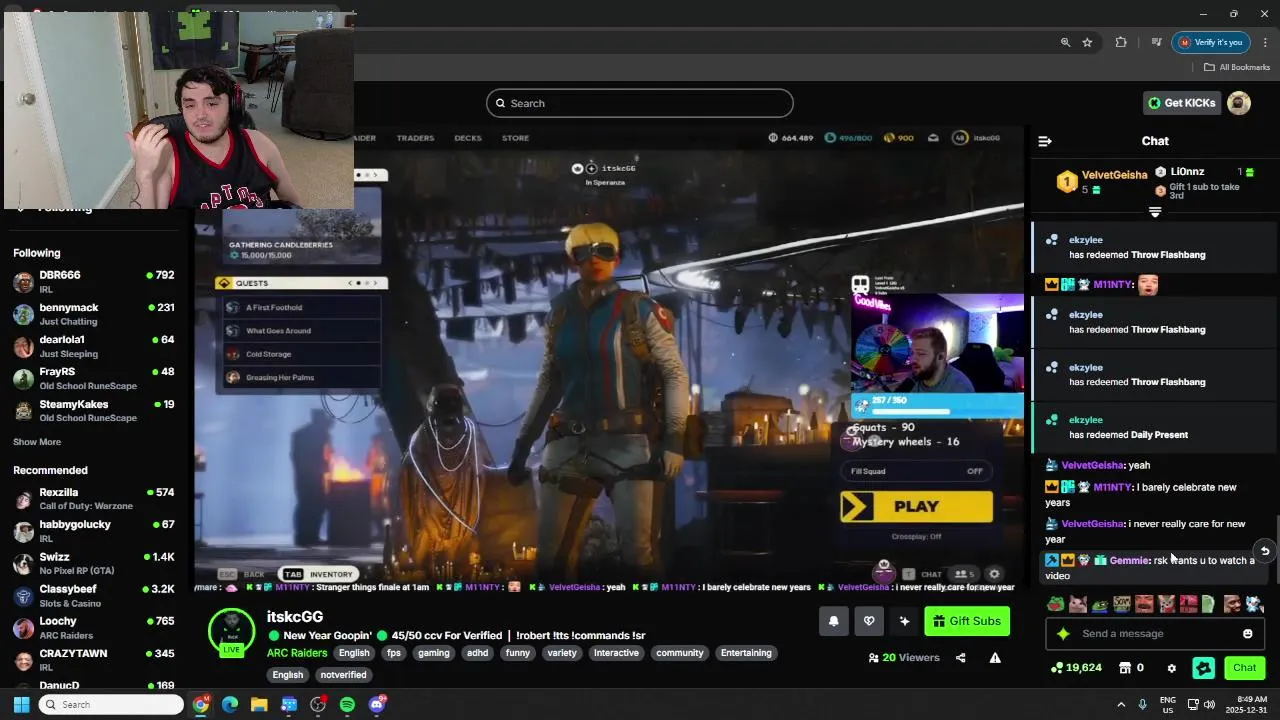Open File Explorer from the taskbar
The width and height of the screenshot is (1280, 720).
259,705
